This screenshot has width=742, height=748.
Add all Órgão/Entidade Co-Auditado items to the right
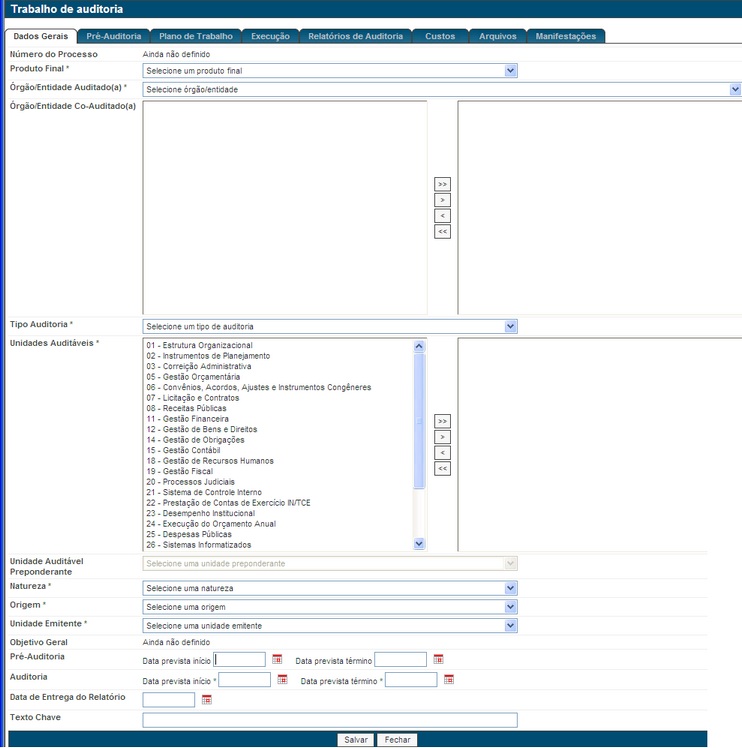click(442, 184)
